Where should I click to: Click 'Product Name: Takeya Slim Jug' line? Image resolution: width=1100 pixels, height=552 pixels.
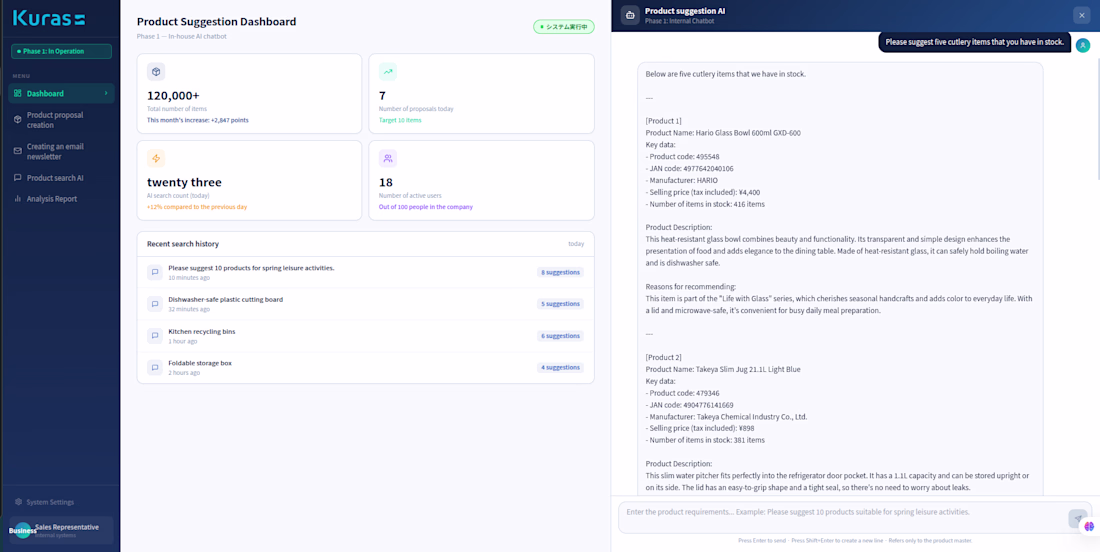tap(723, 369)
